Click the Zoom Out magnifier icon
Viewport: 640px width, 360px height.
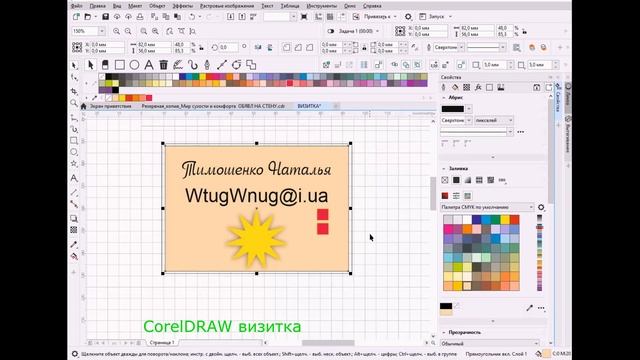[128, 31]
